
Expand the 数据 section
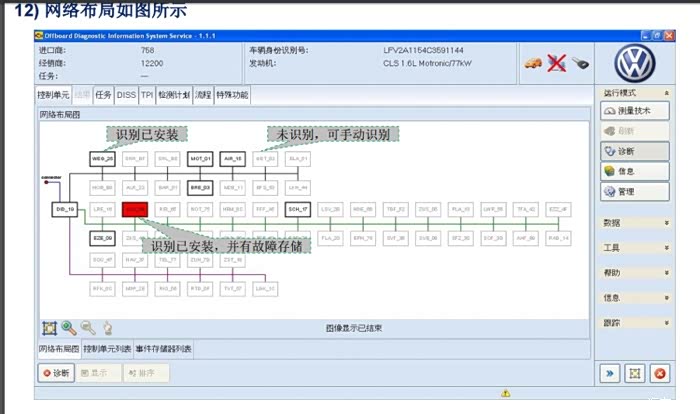635,223
